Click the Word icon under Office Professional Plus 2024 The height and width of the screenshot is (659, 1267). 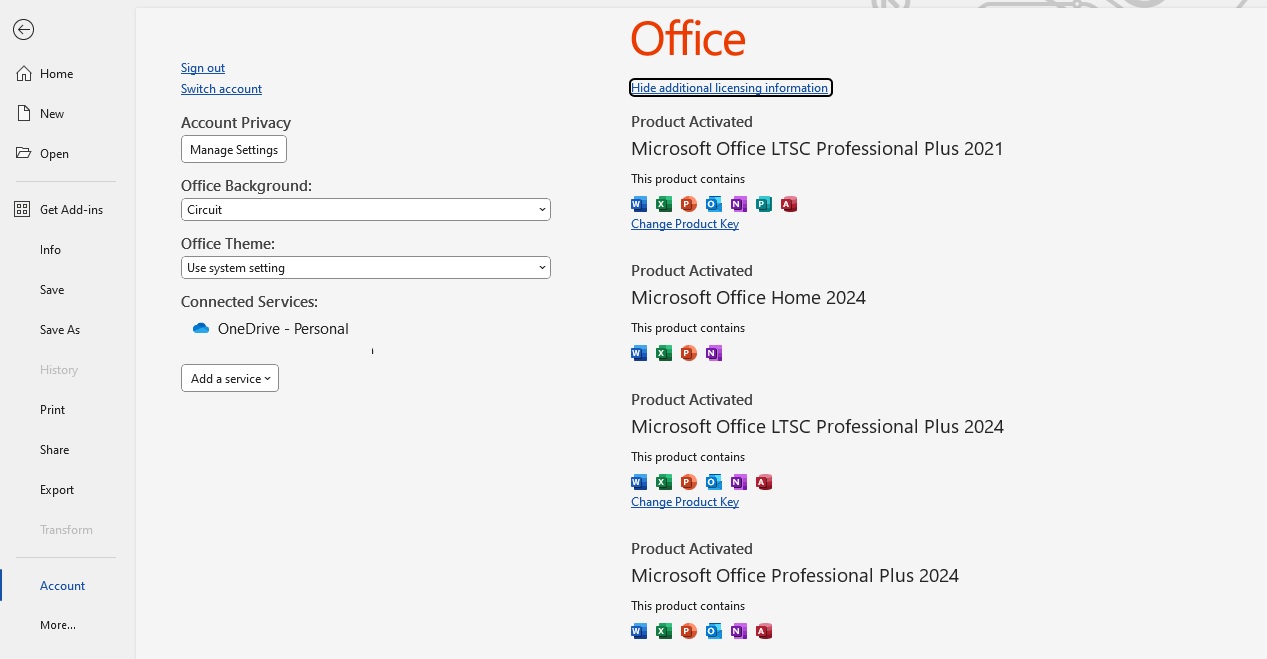[639, 631]
